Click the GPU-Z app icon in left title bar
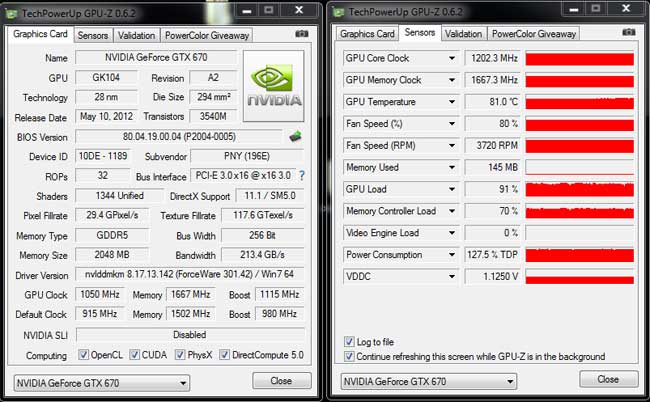 point(11,14)
